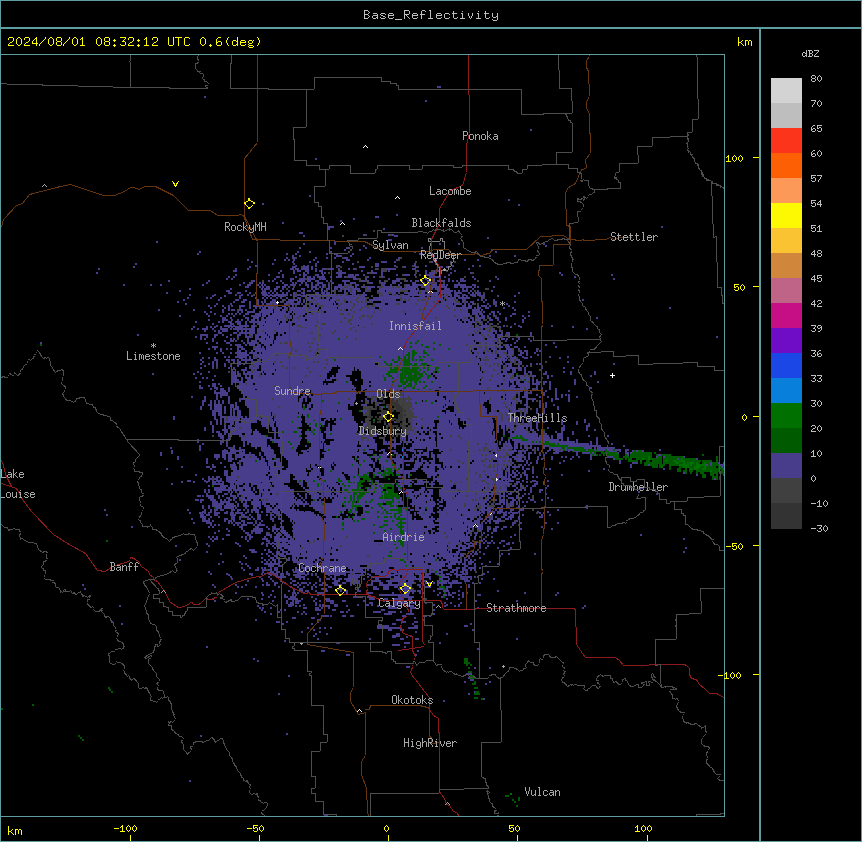Pick the bright green 30 dBZ swatch

786,416
